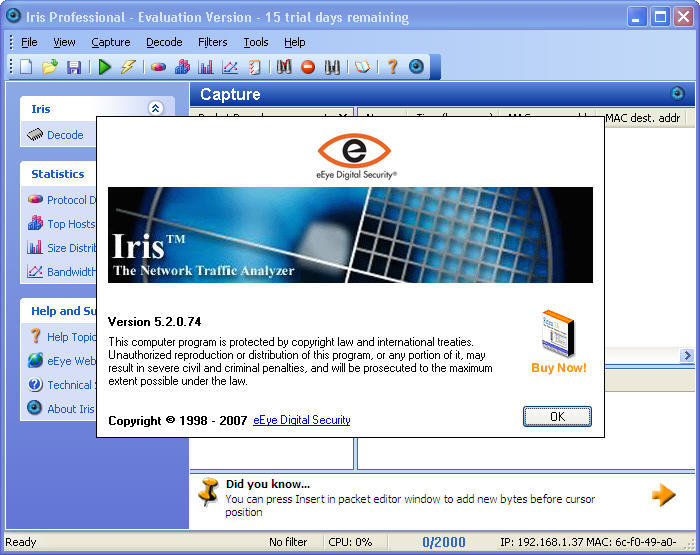Click the New file toolbar icon
This screenshot has width=700, height=555.
coord(26,67)
